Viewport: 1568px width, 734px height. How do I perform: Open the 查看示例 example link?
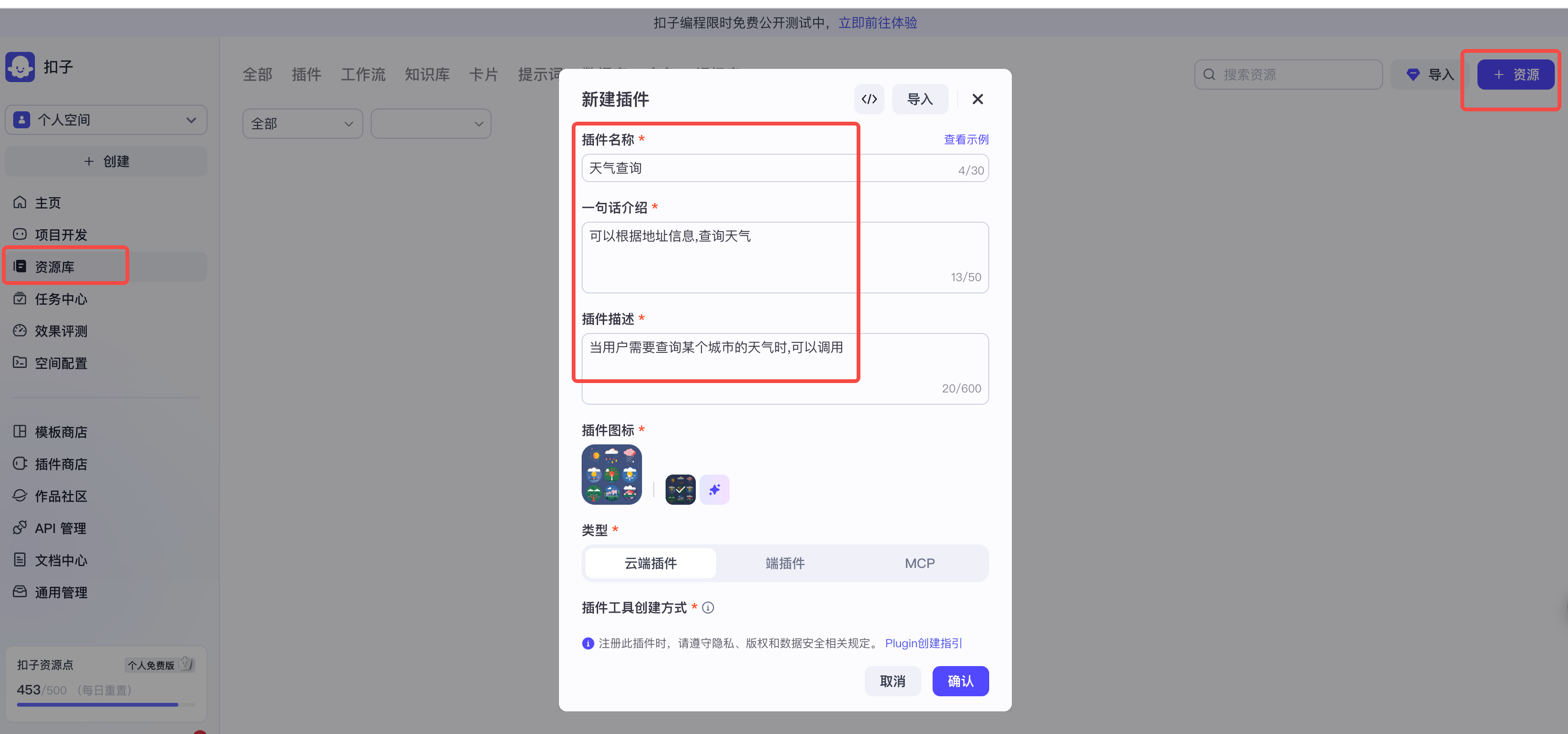tap(966, 139)
